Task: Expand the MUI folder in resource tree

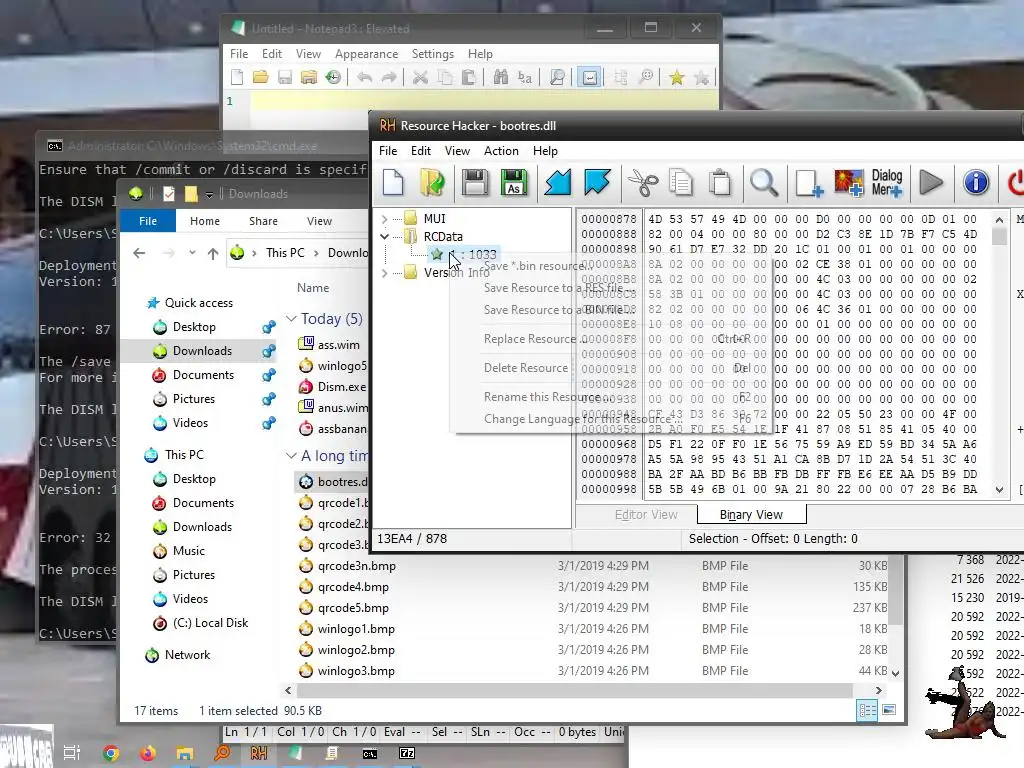Action: (x=385, y=219)
